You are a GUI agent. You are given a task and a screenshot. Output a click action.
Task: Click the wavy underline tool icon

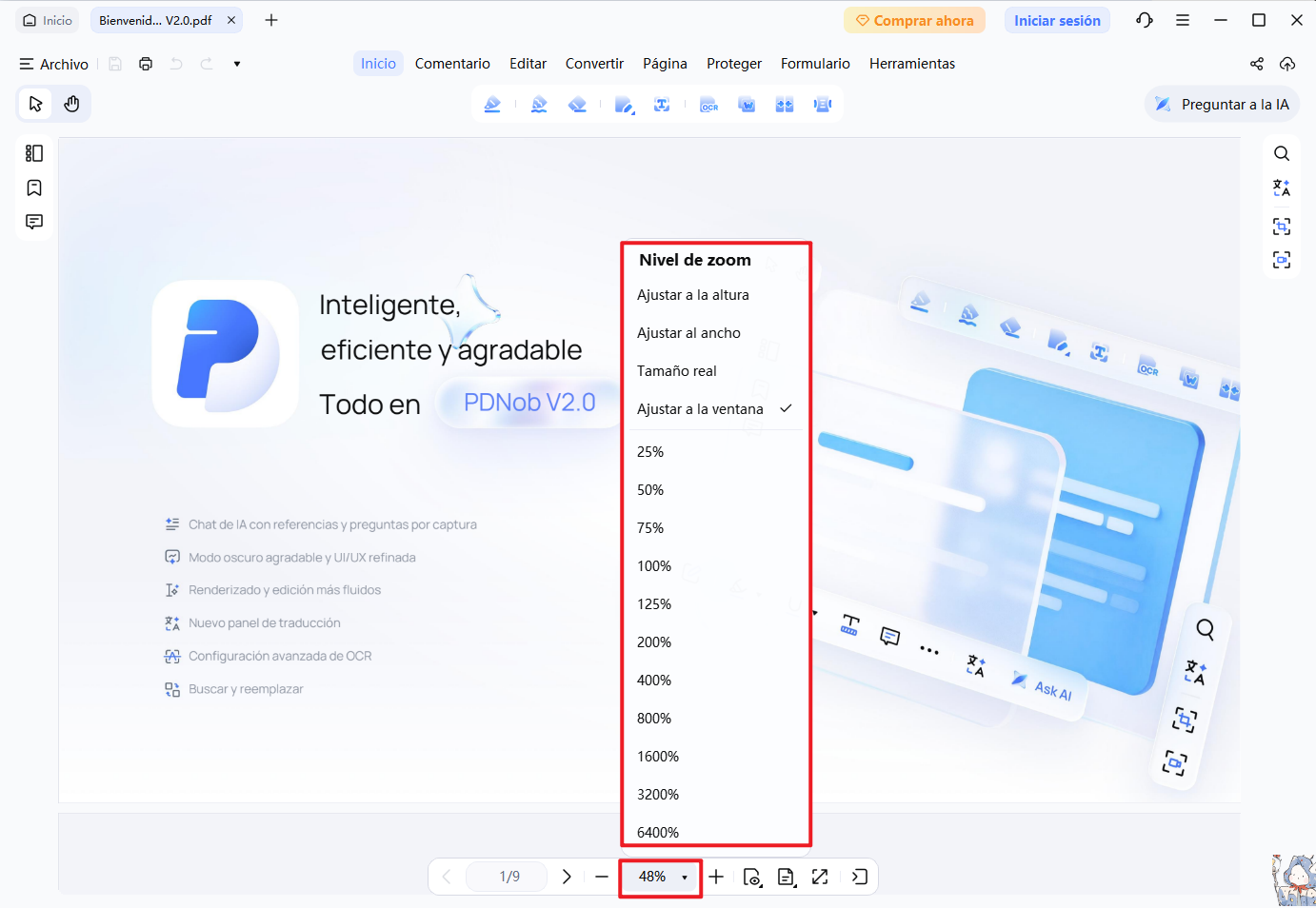539,105
